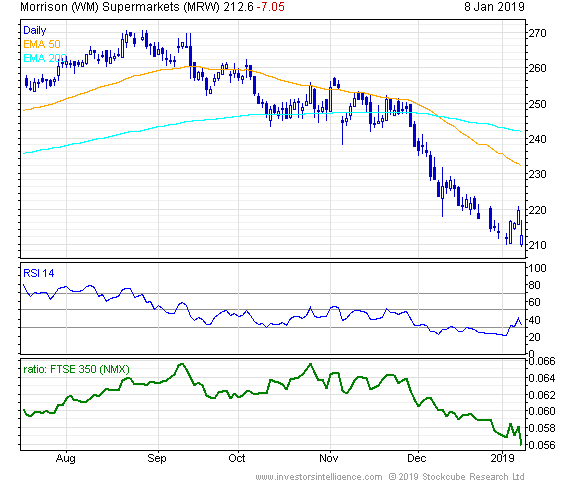Image resolution: width=575 pixels, height=480 pixels.
Task: Click the date '8 Jan 2019'
Action: [x=494, y=7]
